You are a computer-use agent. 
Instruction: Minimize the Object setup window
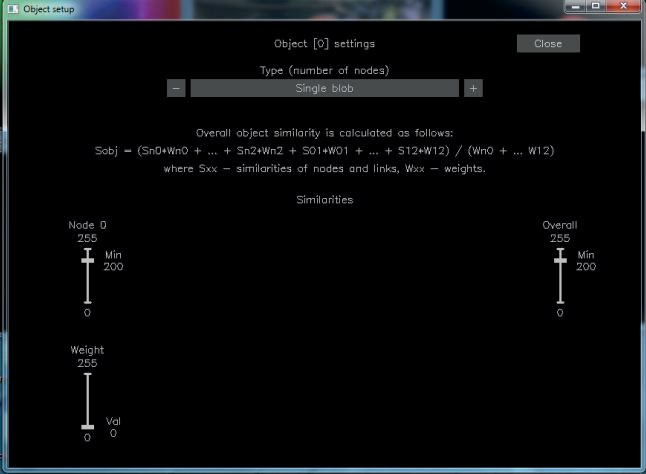[x=571, y=6]
